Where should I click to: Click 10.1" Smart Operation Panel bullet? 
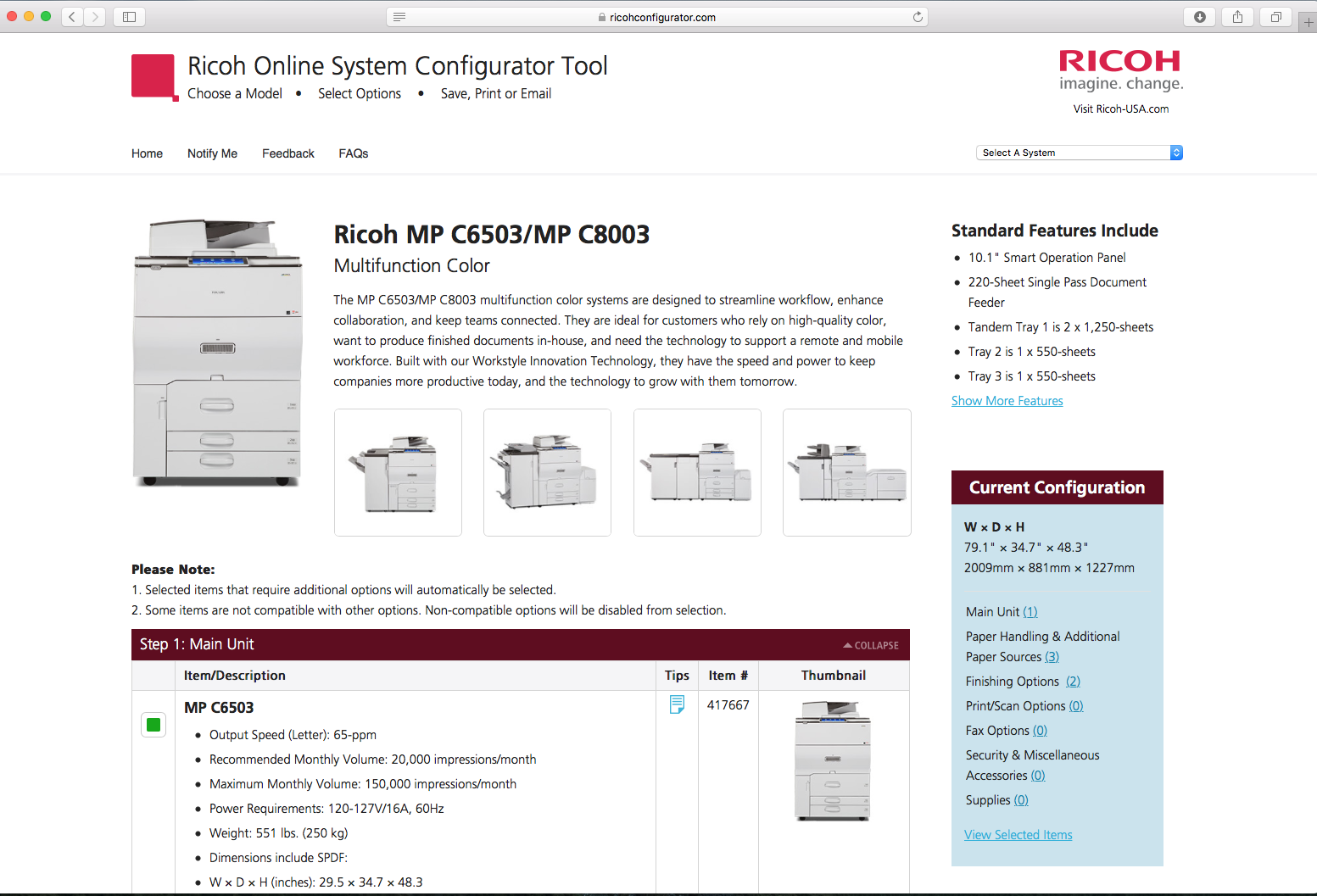coord(1047,258)
